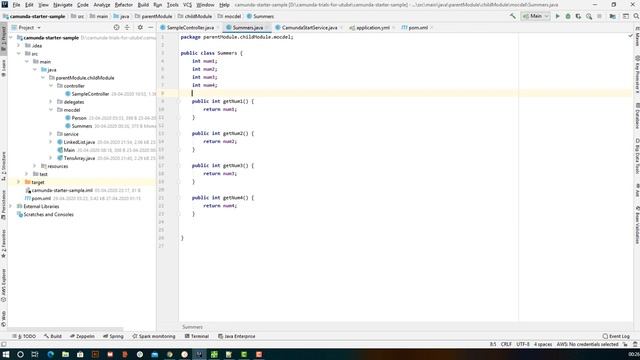
Task: Open Project panel gear settings
Action: coord(140,27)
